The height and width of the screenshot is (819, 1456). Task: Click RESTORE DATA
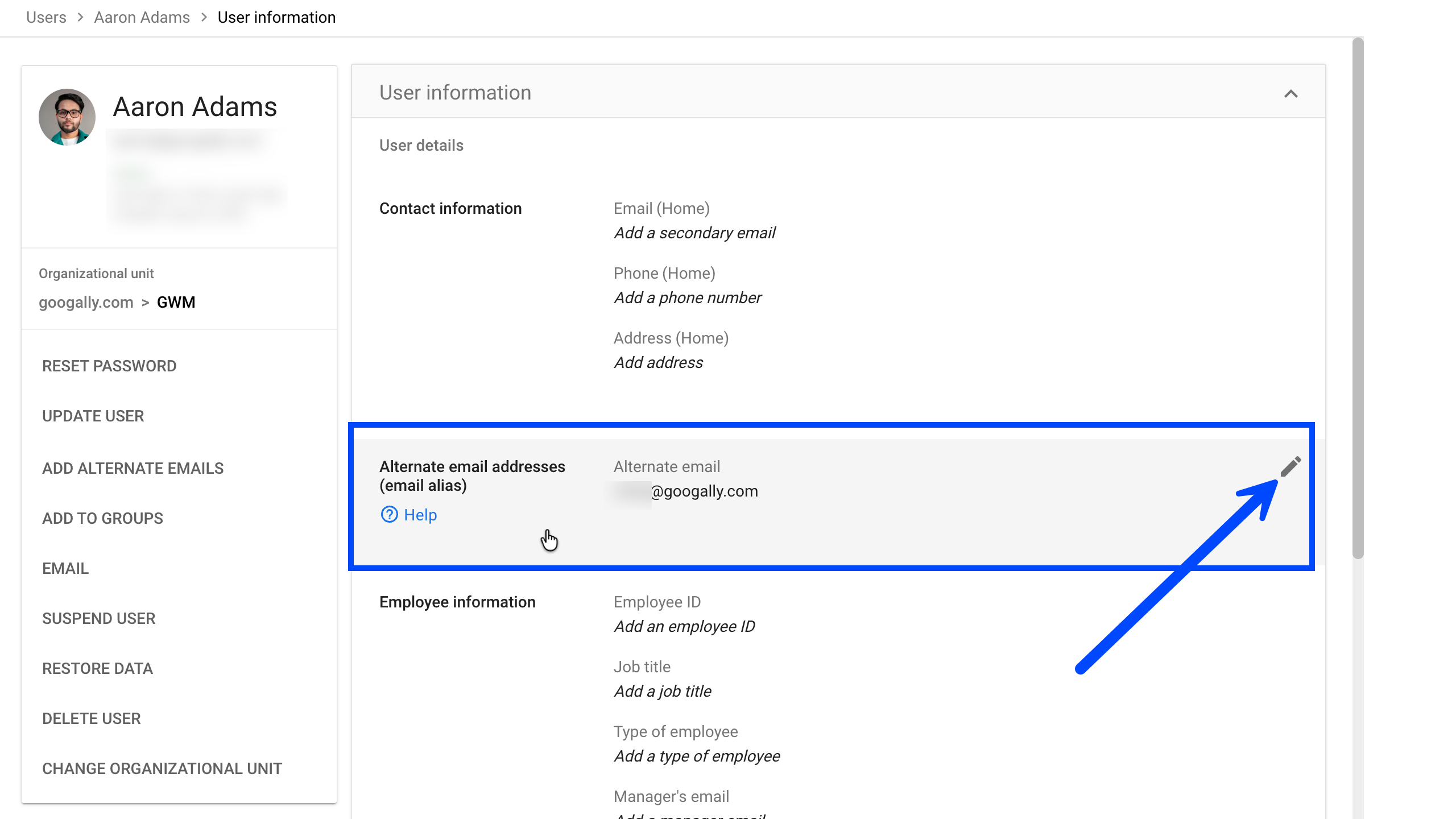pyautogui.click(x=97, y=669)
